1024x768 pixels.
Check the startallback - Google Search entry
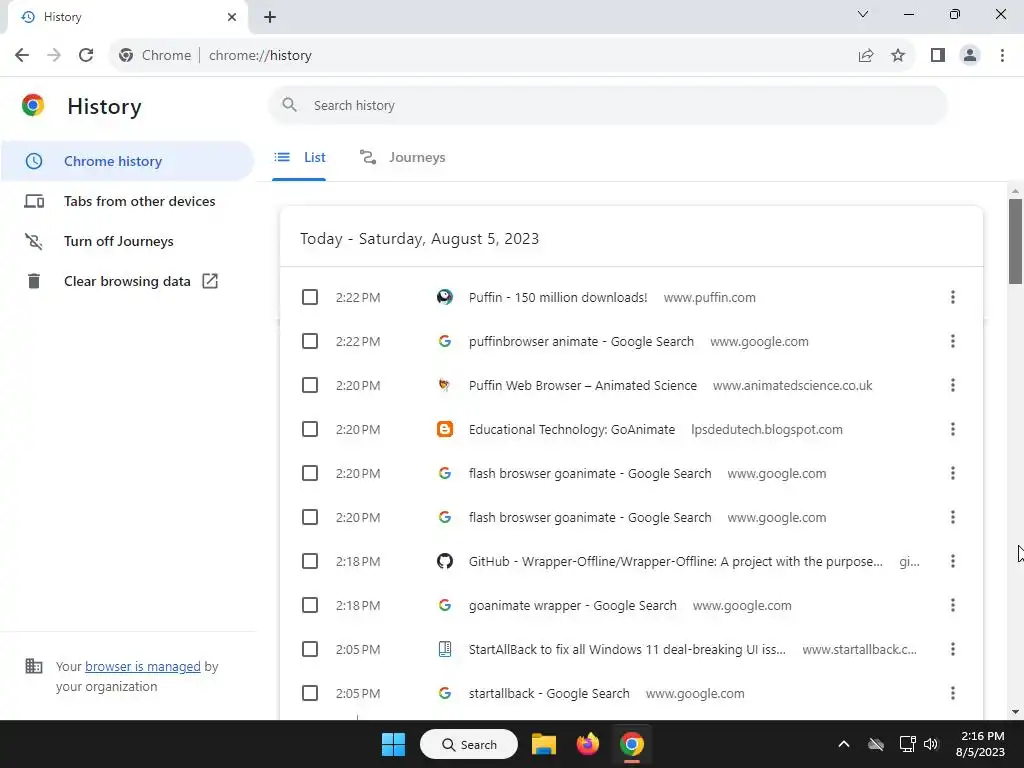[310, 694]
